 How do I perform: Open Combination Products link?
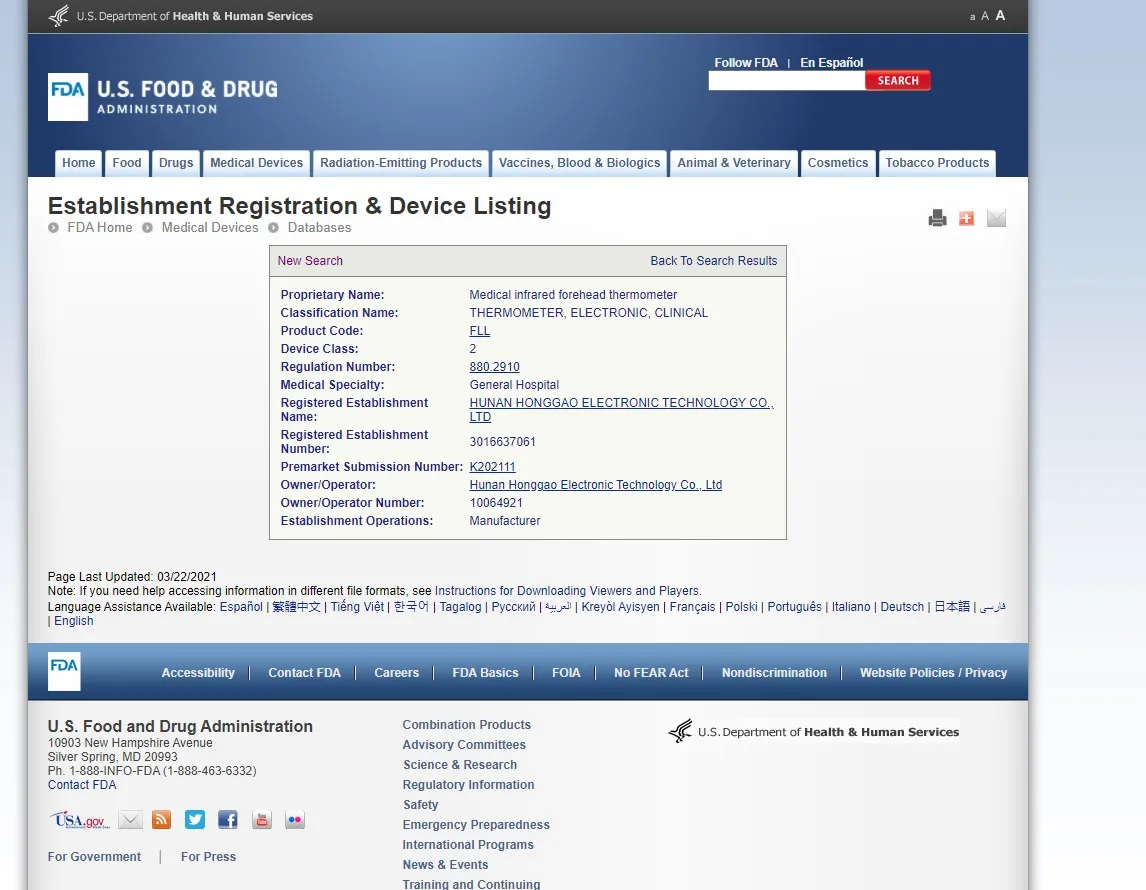tap(466, 725)
